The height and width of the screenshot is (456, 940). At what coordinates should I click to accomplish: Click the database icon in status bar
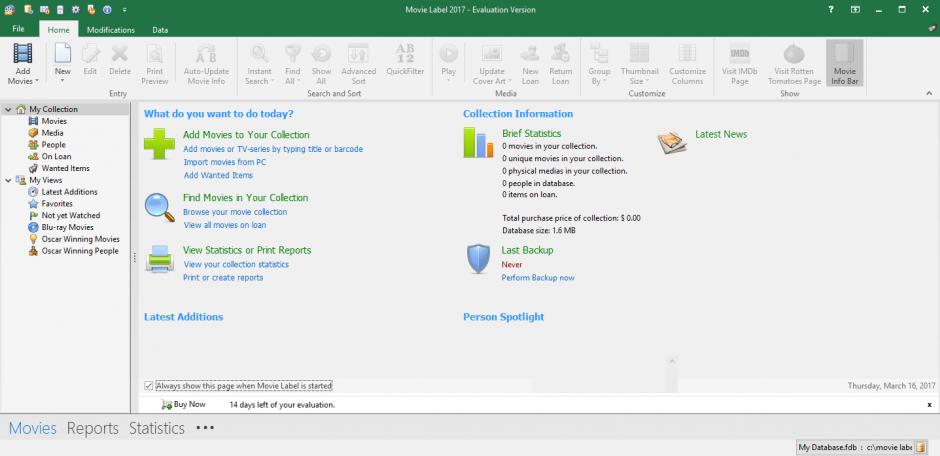point(921,447)
